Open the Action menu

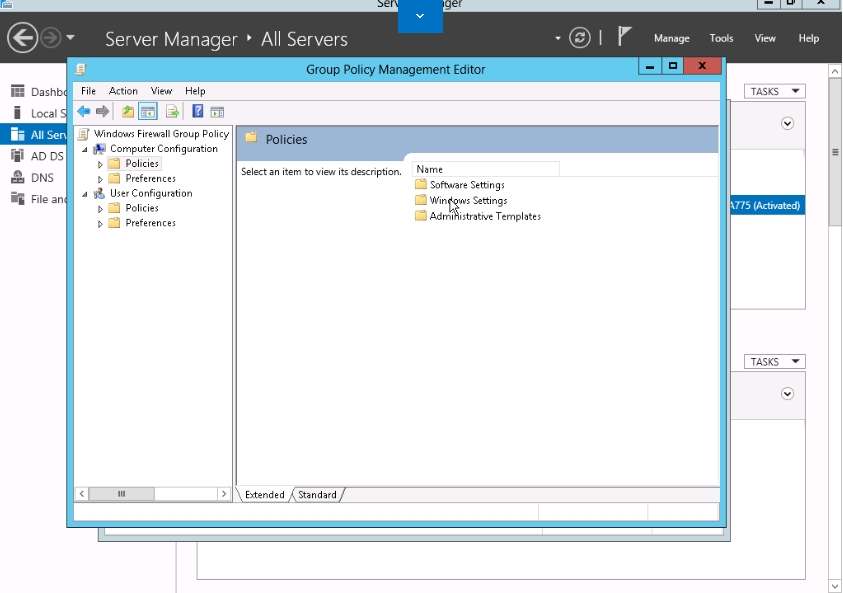pyautogui.click(x=123, y=91)
